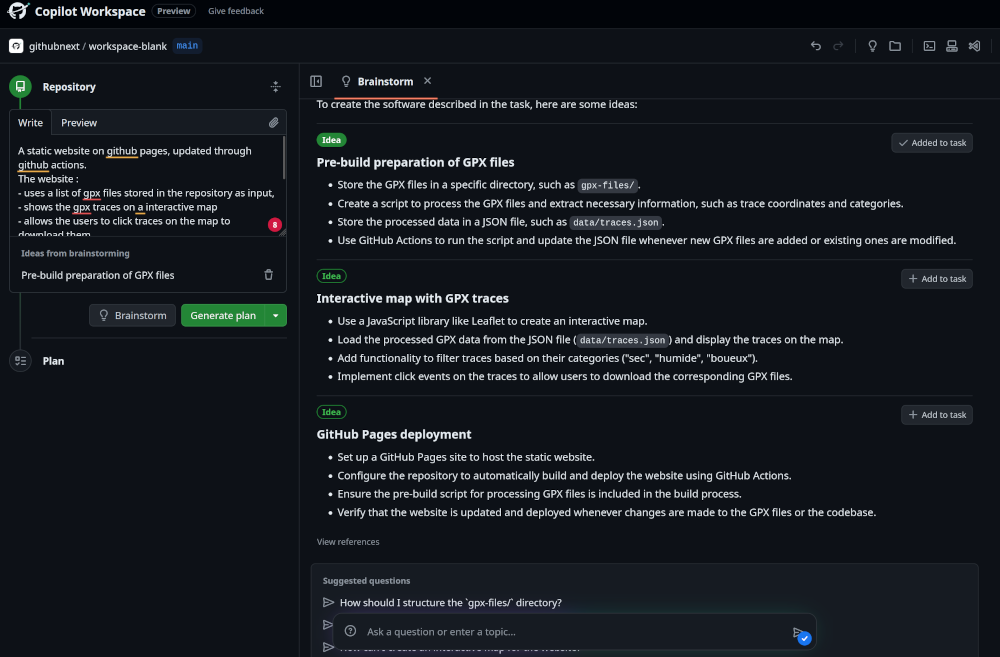1000x657 pixels.
Task: Redo the last undone change
Action: tap(838, 46)
